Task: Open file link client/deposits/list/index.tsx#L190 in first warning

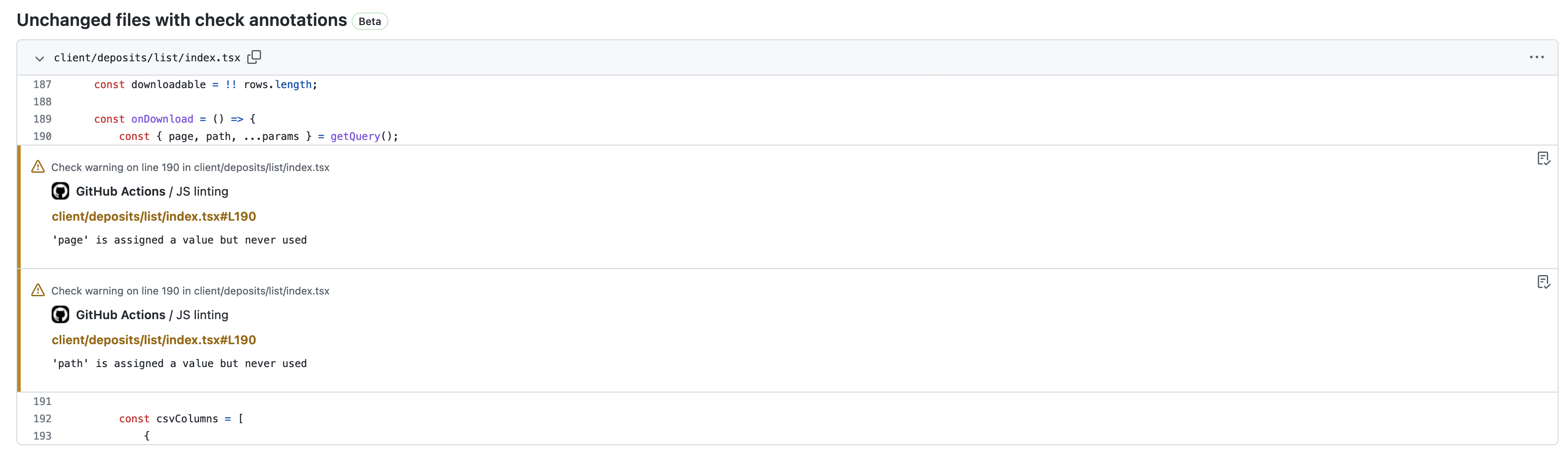Action: click(154, 216)
